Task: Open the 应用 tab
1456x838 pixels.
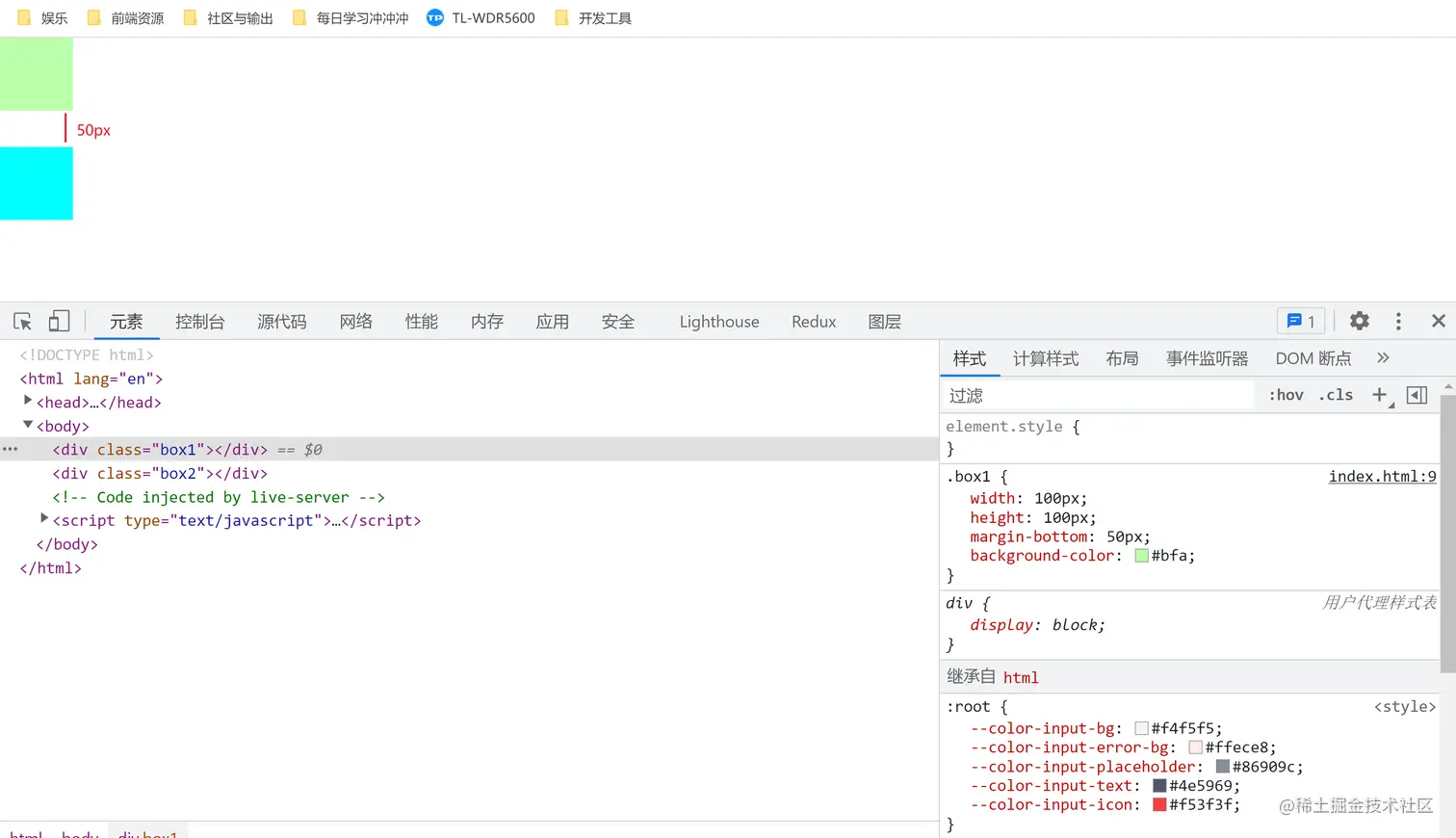Action: [553, 322]
